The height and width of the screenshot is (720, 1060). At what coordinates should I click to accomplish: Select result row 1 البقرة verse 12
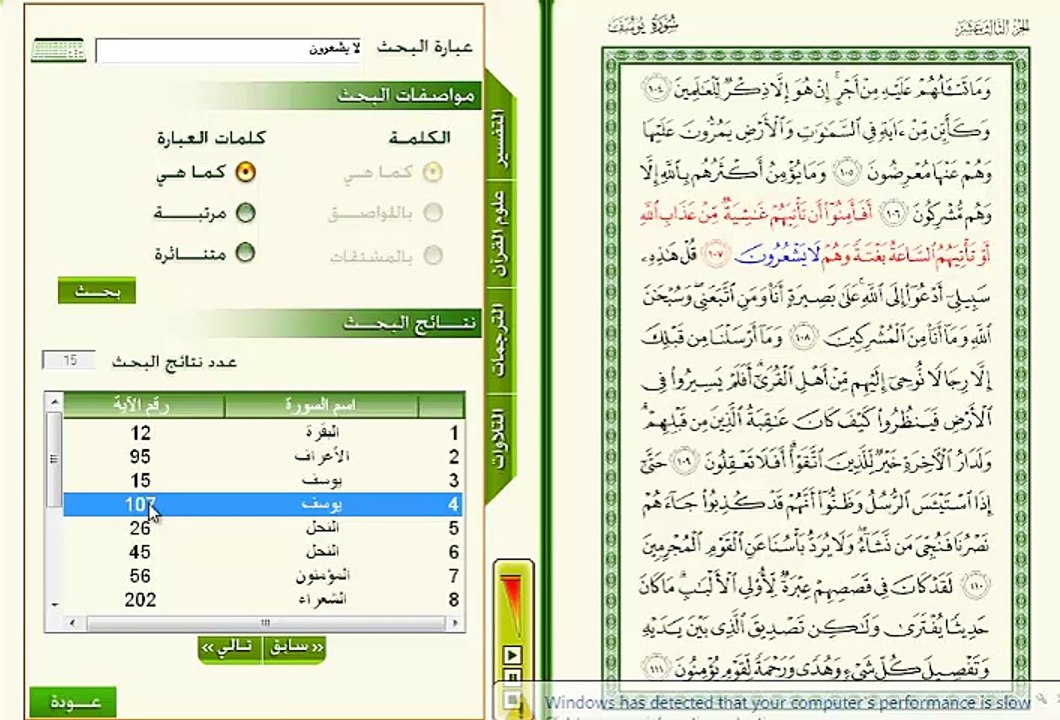coord(264,433)
